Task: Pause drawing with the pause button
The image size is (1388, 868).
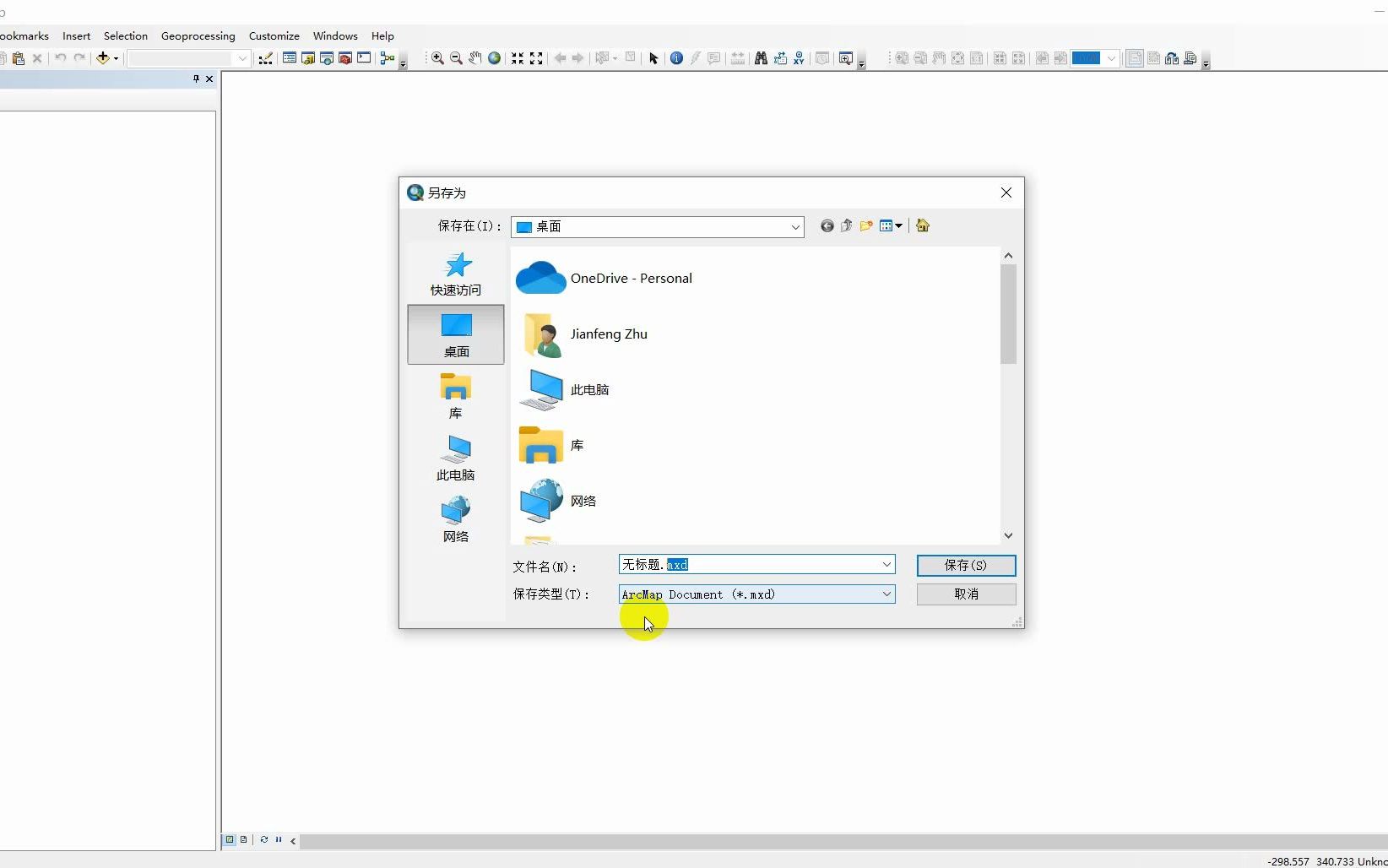Action: coord(279,840)
